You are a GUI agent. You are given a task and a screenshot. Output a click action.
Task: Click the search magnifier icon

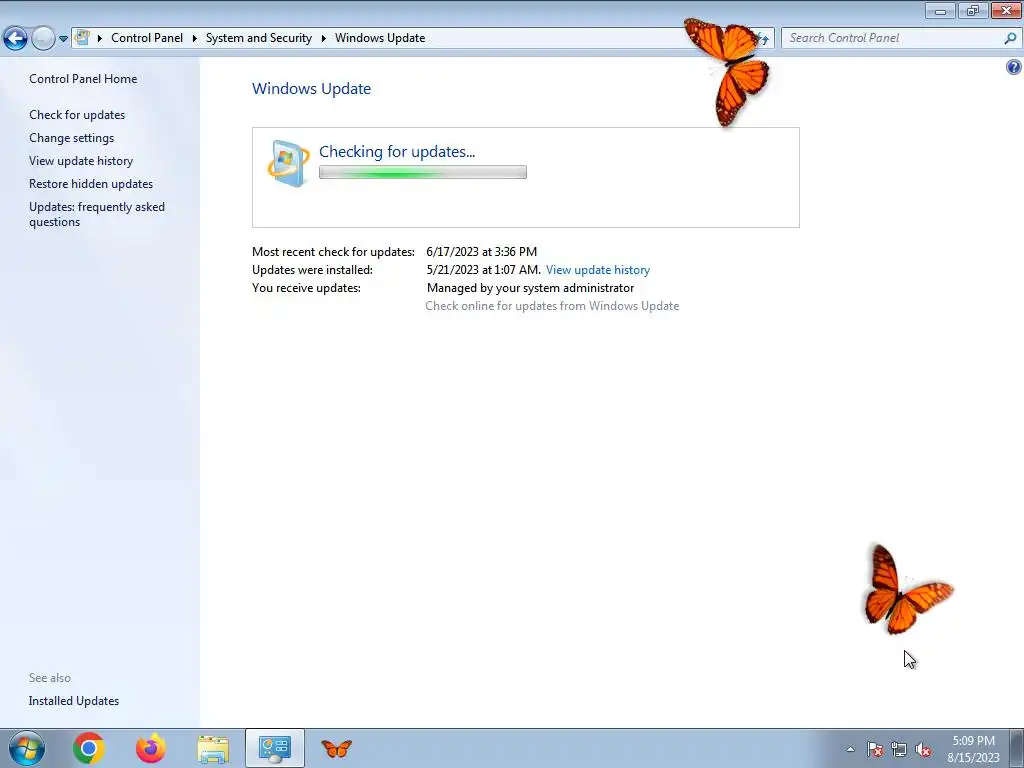coord(1010,38)
